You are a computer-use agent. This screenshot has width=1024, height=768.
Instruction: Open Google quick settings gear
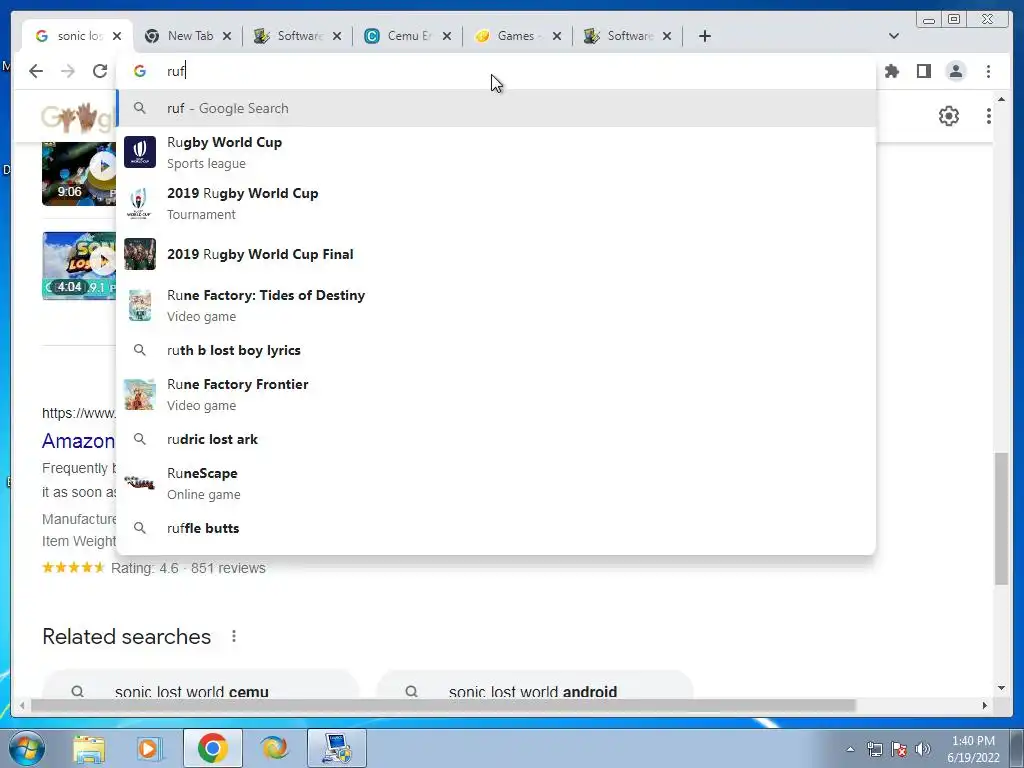948,116
